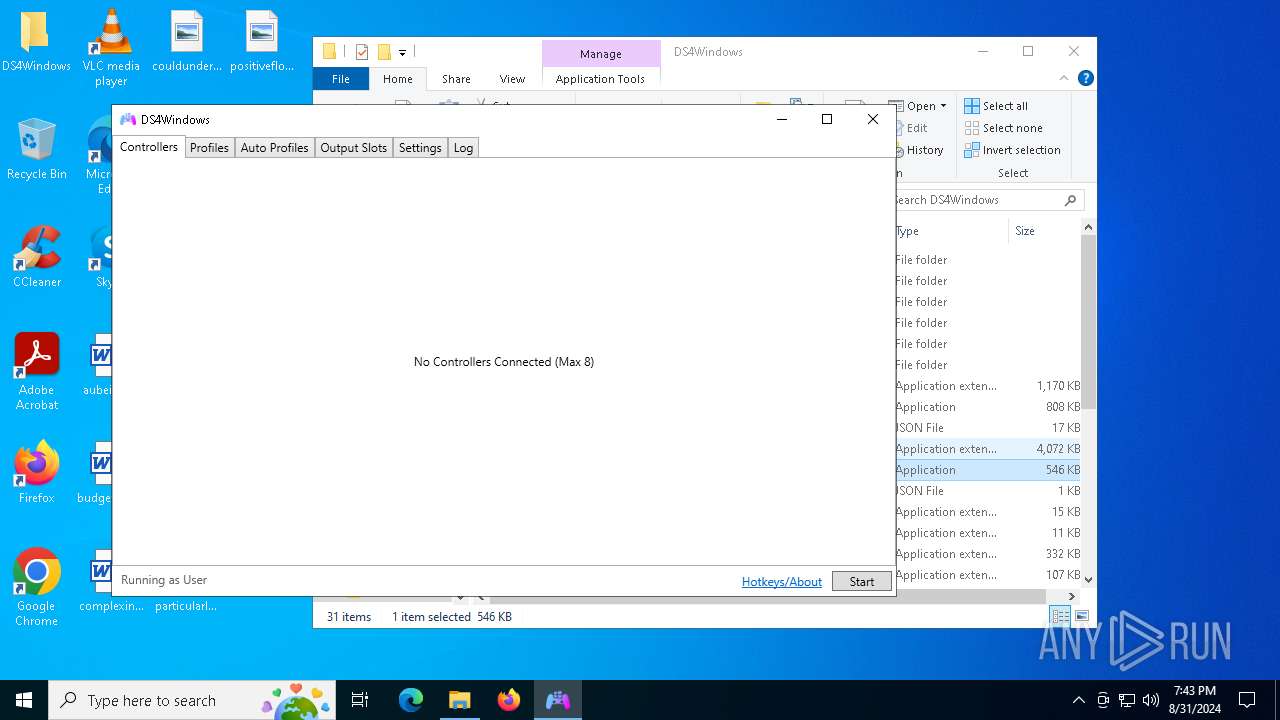Open the Recycle Bin
The image size is (1280, 720).
(x=37, y=148)
